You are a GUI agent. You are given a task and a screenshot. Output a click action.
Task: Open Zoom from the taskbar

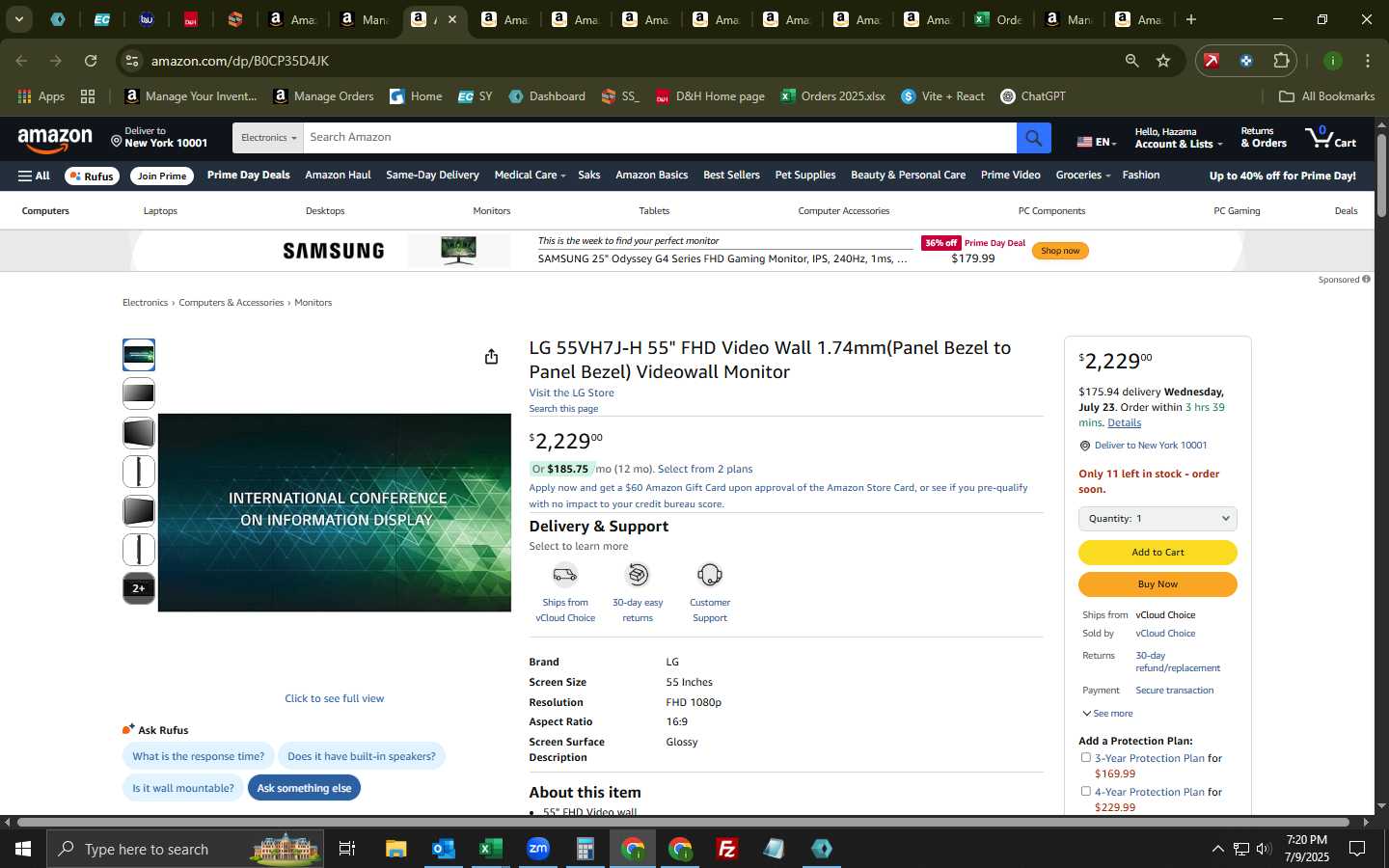click(538, 849)
